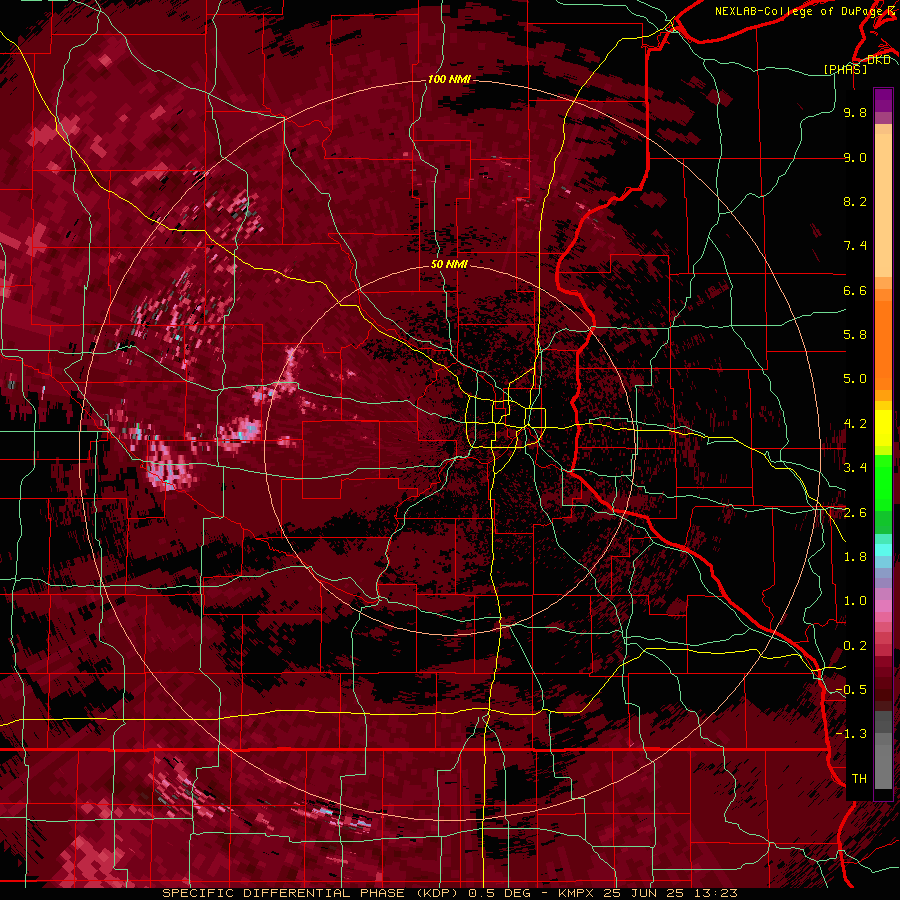The height and width of the screenshot is (900, 900).
Task: Pick the cyan band of the color bar
Action: [883, 550]
